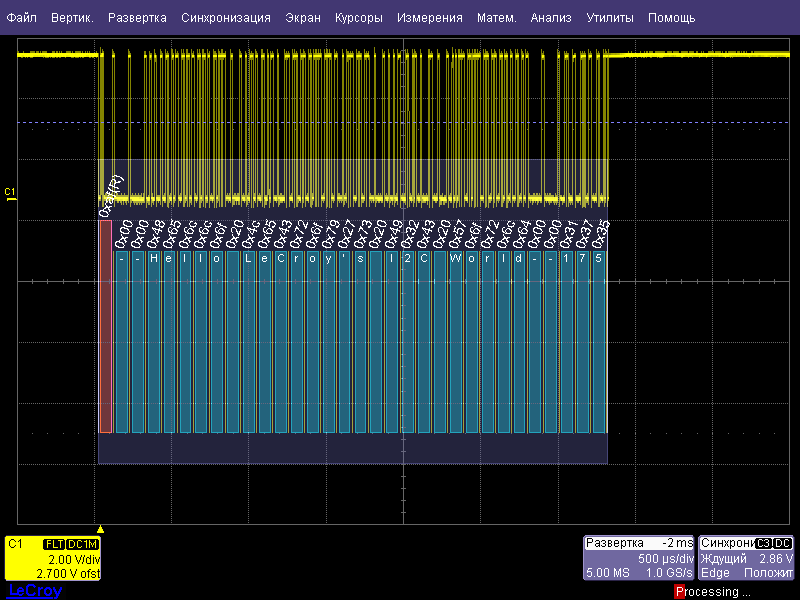The height and width of the screenshot is (600, 800).
Task: Select the red address block in decode
Action: tap(105, 327)
